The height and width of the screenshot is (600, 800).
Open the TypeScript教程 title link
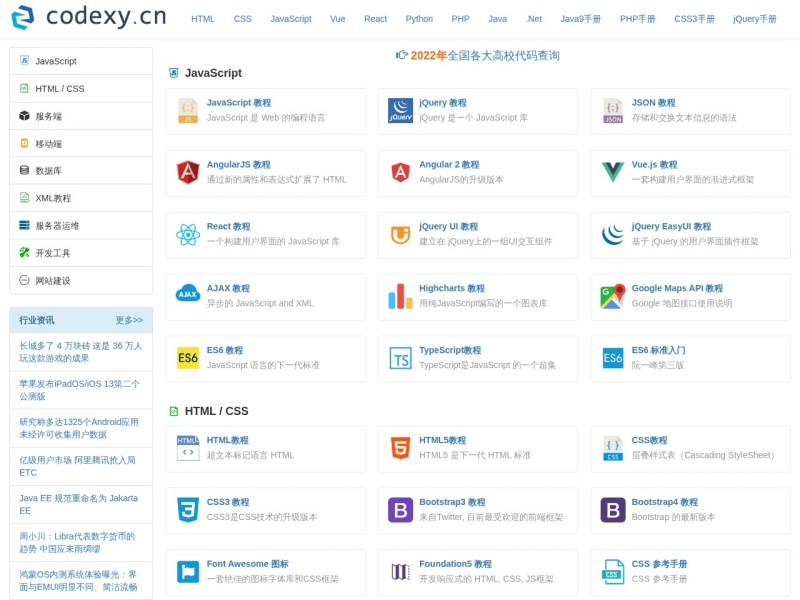point(450,350)
